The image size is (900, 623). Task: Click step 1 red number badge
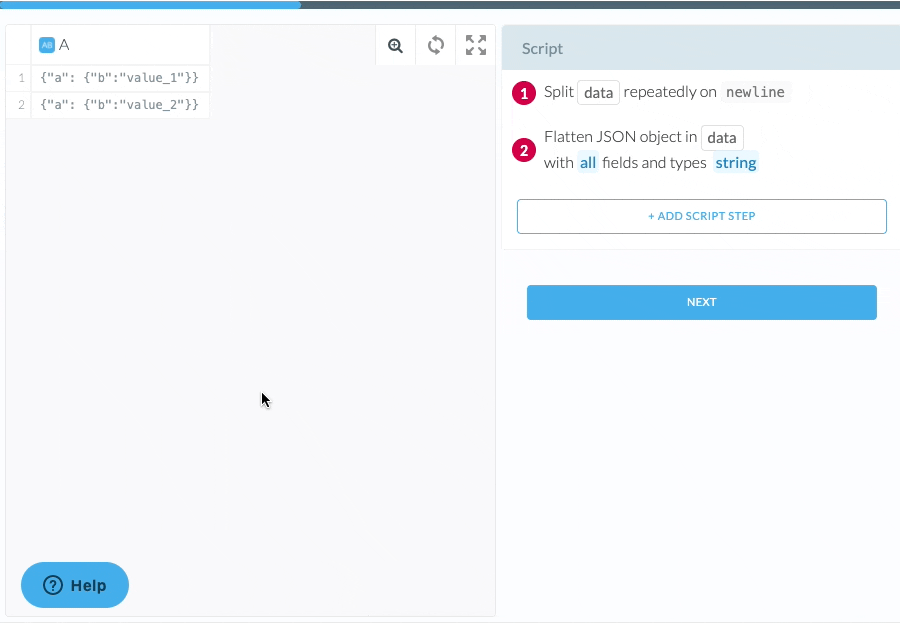pos(524,93)
